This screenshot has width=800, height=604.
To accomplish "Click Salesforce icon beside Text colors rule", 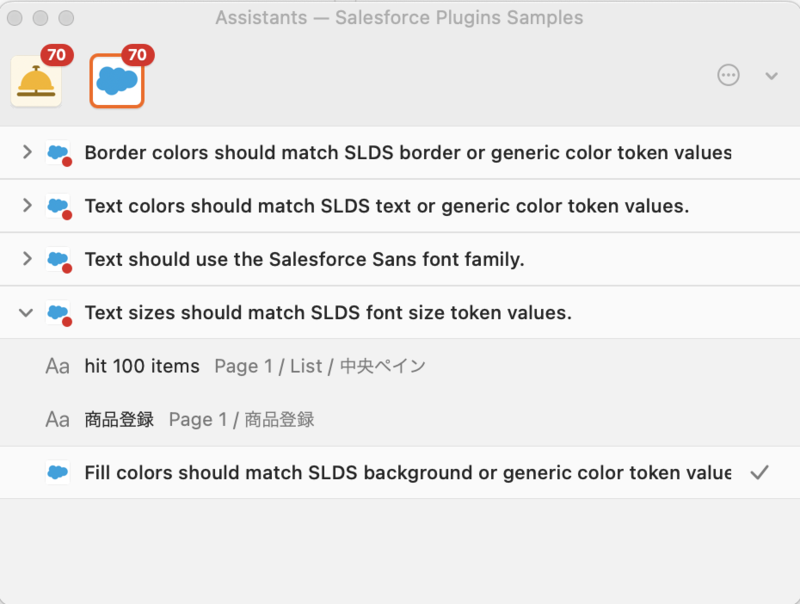I will 58,206.
